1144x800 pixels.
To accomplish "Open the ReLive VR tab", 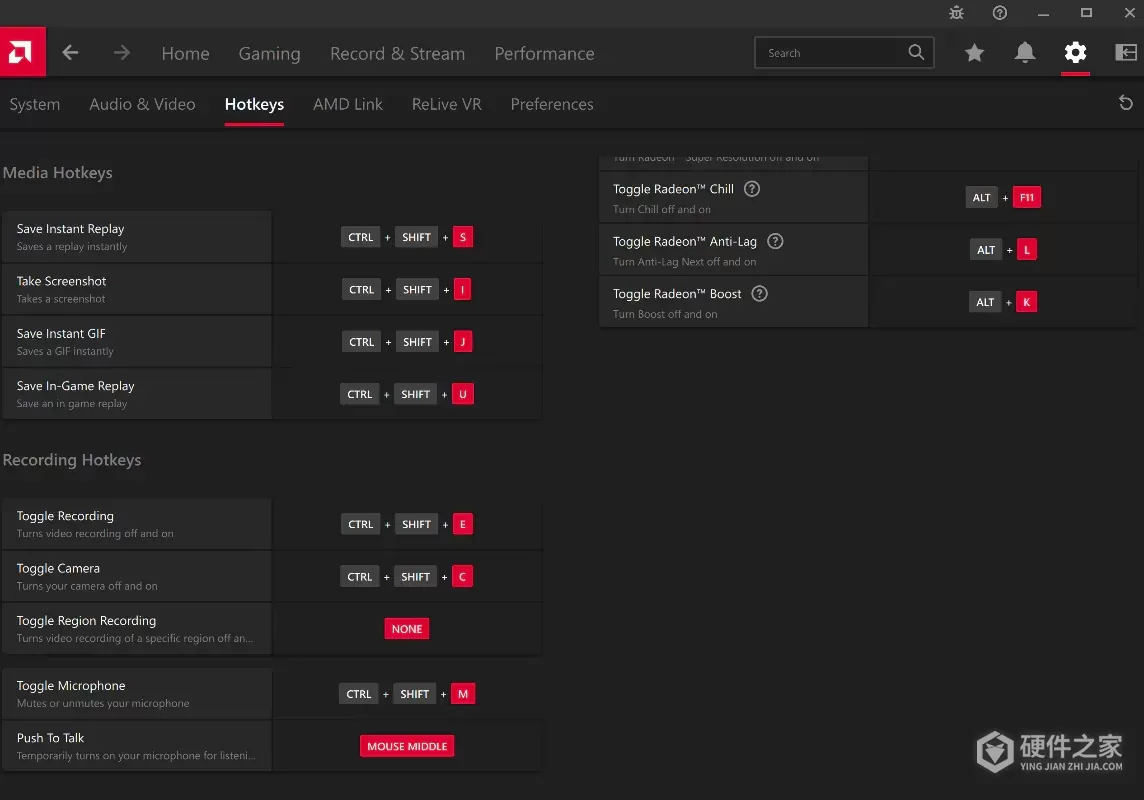I will coord(447,104).
